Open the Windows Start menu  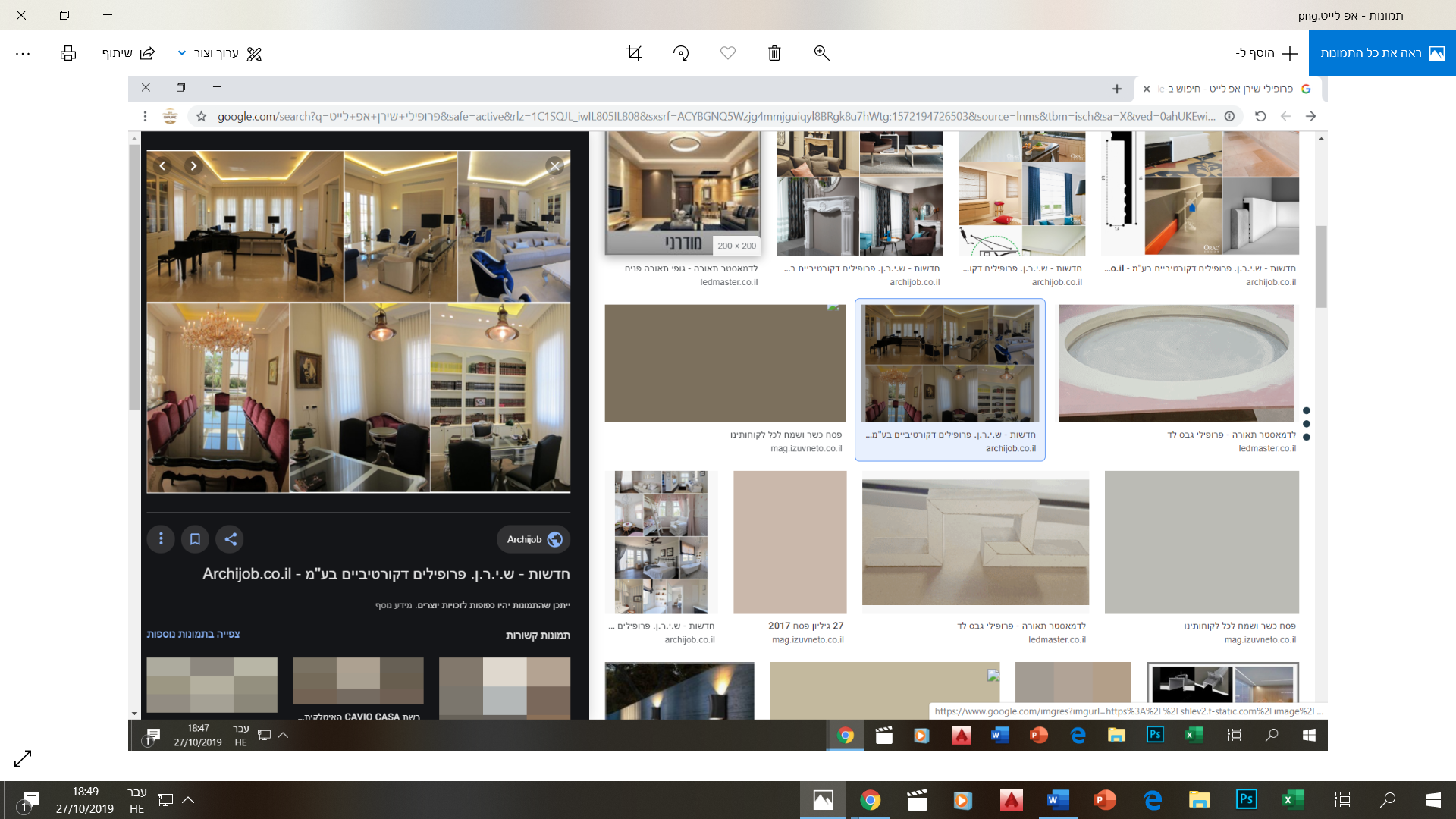(x=1432, y=800)
